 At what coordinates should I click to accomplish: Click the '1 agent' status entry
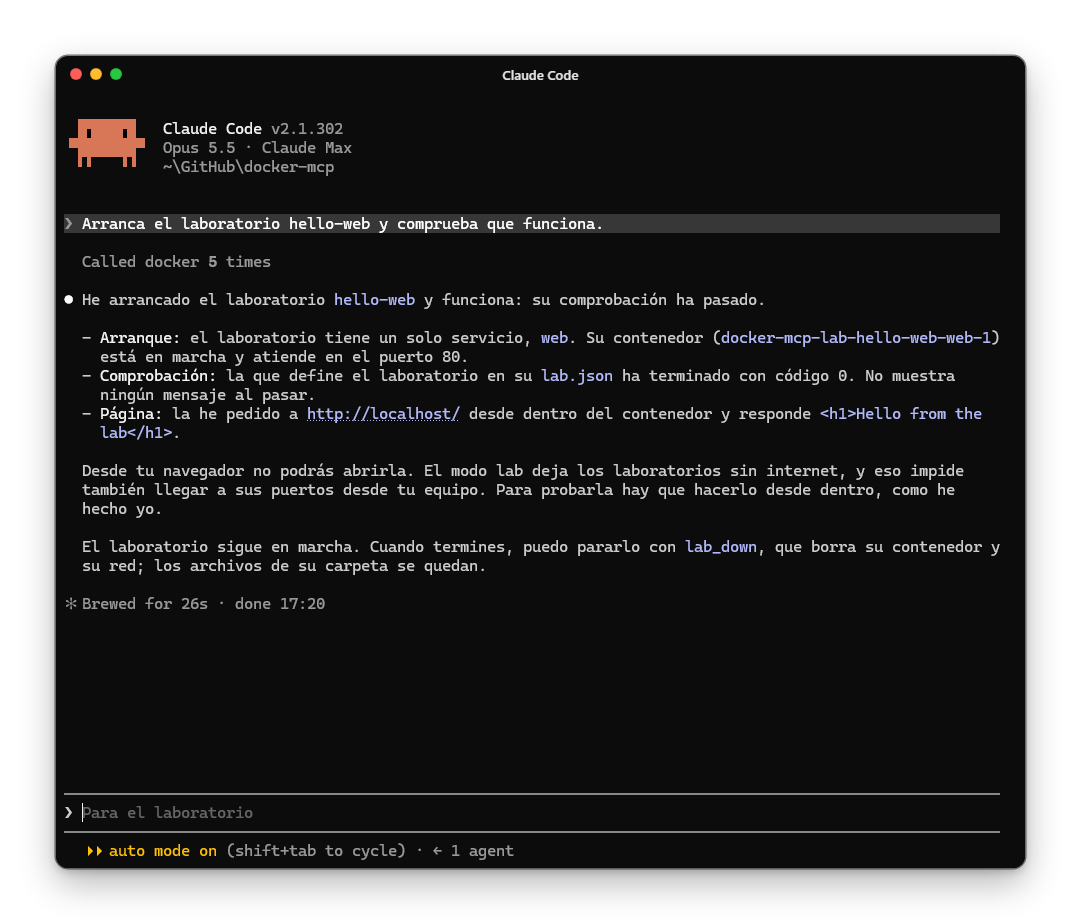tap(482, 851)
